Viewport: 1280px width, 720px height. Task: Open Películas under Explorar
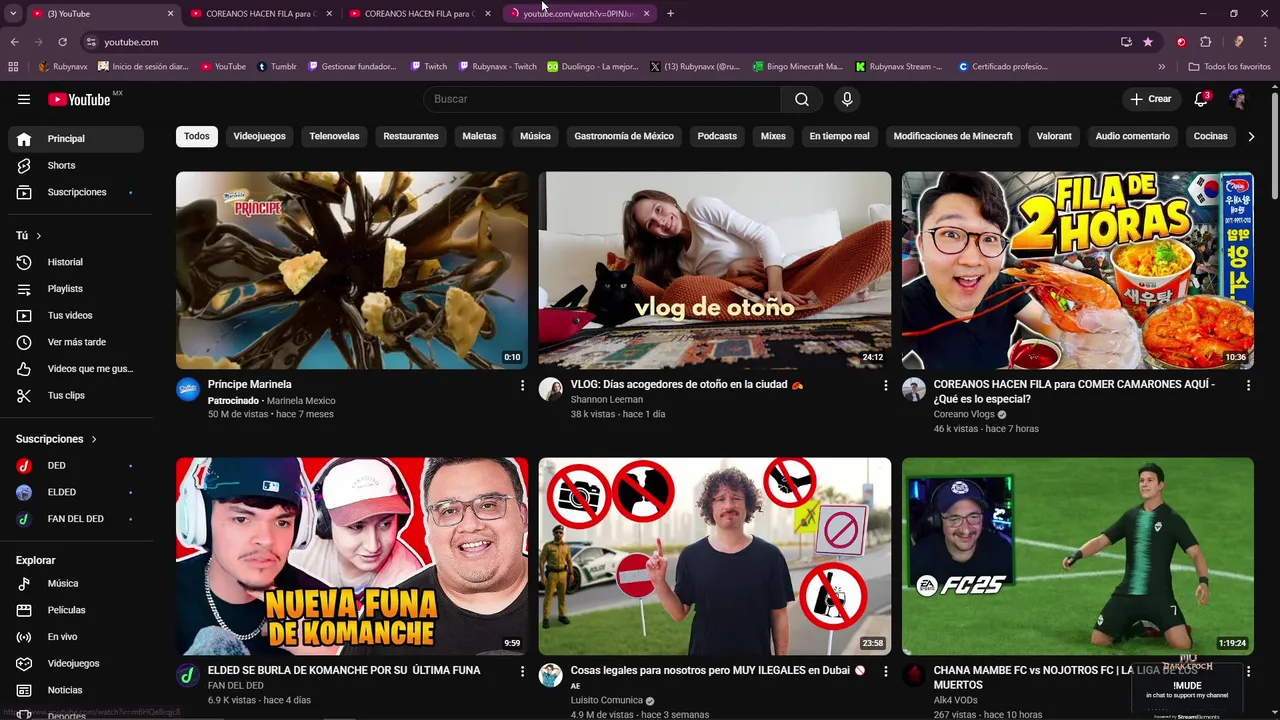click(76, 610)
